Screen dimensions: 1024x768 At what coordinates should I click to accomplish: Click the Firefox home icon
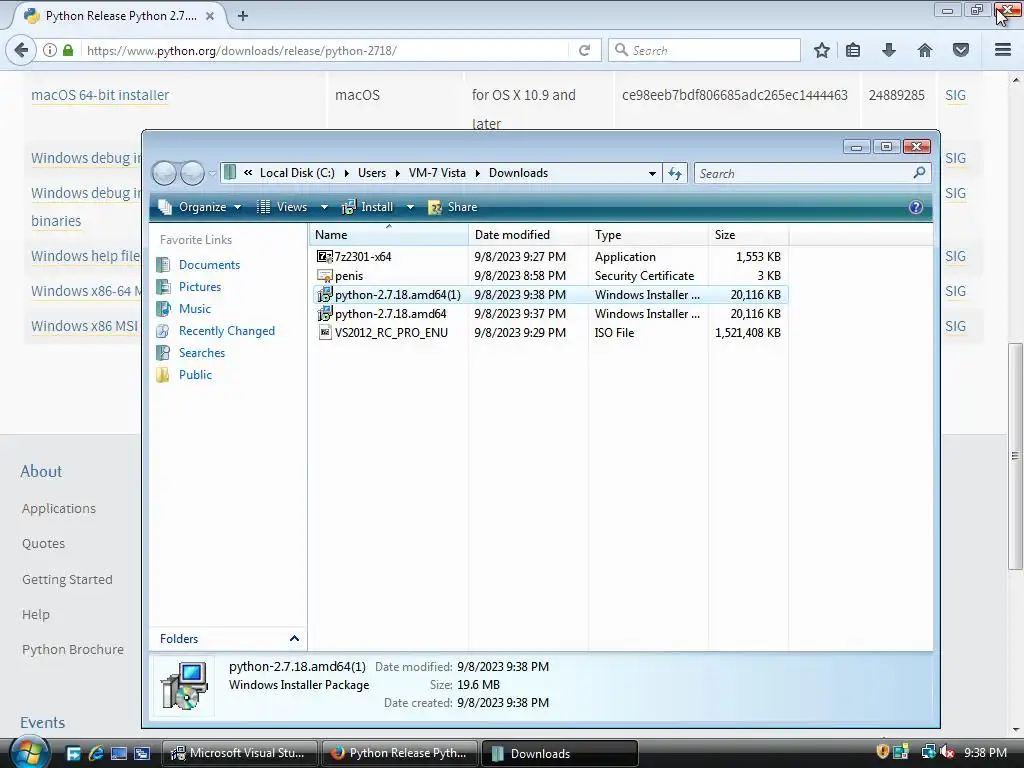(x=925, y=50)
